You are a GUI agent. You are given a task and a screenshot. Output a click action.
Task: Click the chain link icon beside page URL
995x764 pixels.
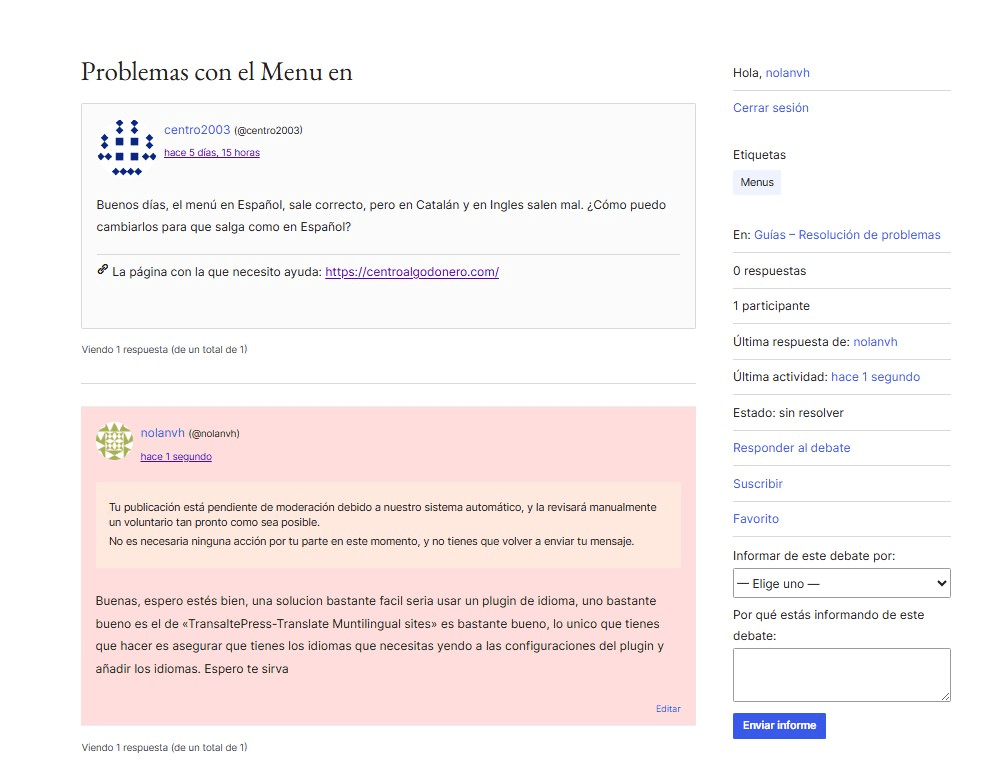[102, 270]
